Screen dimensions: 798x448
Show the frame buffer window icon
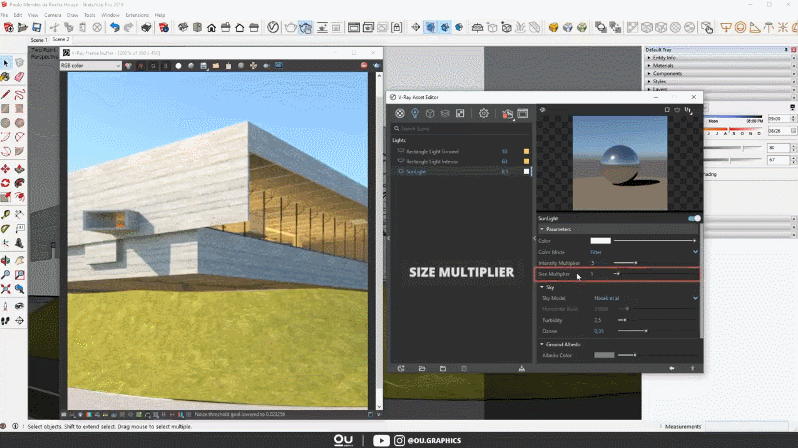click(522, 114)
